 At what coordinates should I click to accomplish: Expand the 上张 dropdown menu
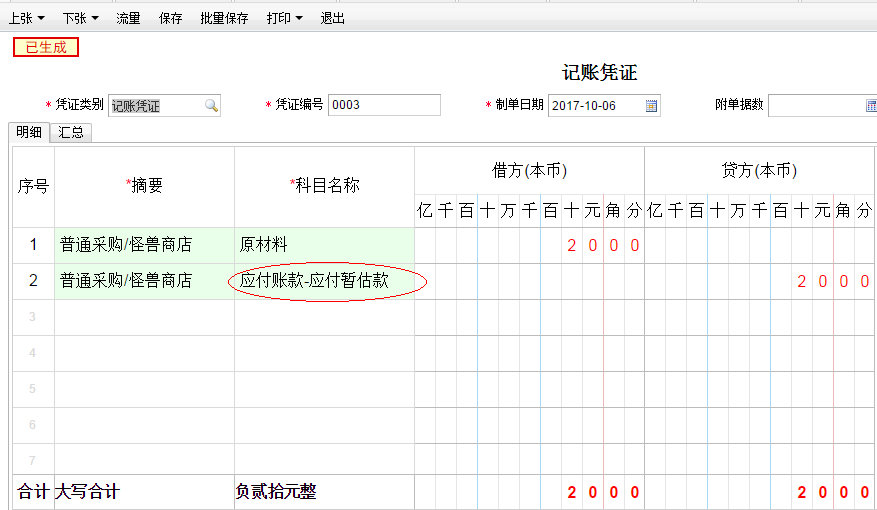[27, 18]
